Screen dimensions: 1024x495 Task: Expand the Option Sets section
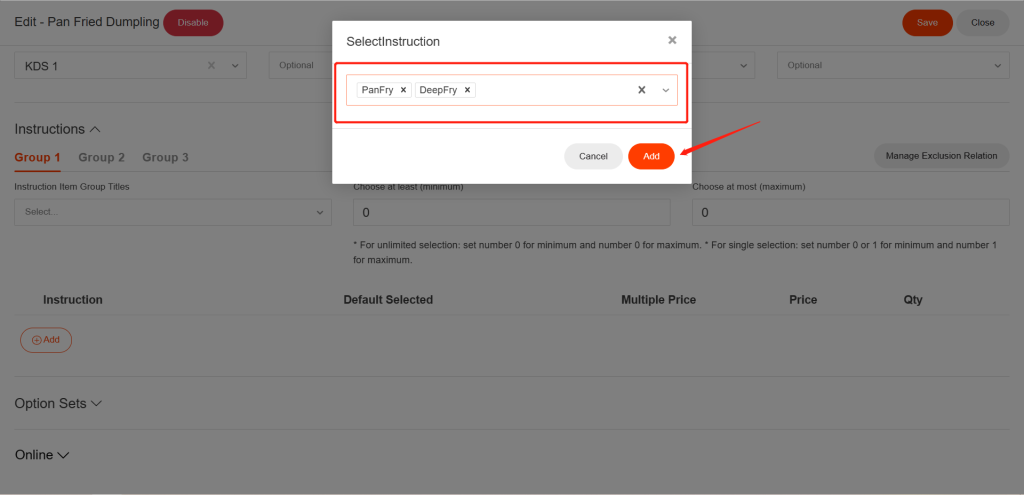point(58,403)
